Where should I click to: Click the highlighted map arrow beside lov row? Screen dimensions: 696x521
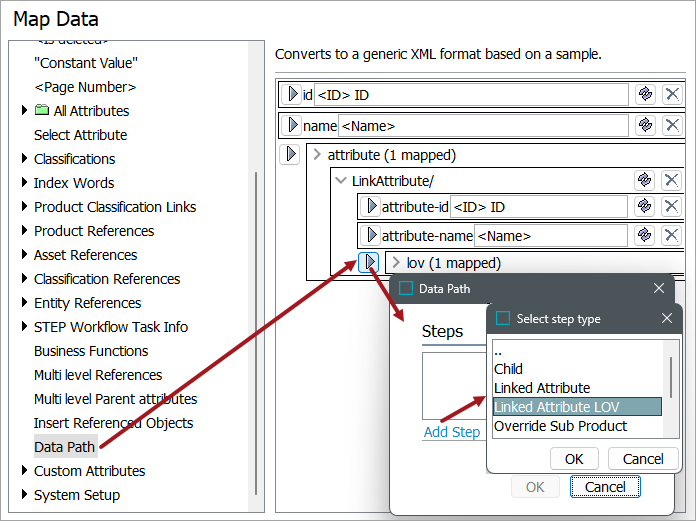[x=369, y=262]
